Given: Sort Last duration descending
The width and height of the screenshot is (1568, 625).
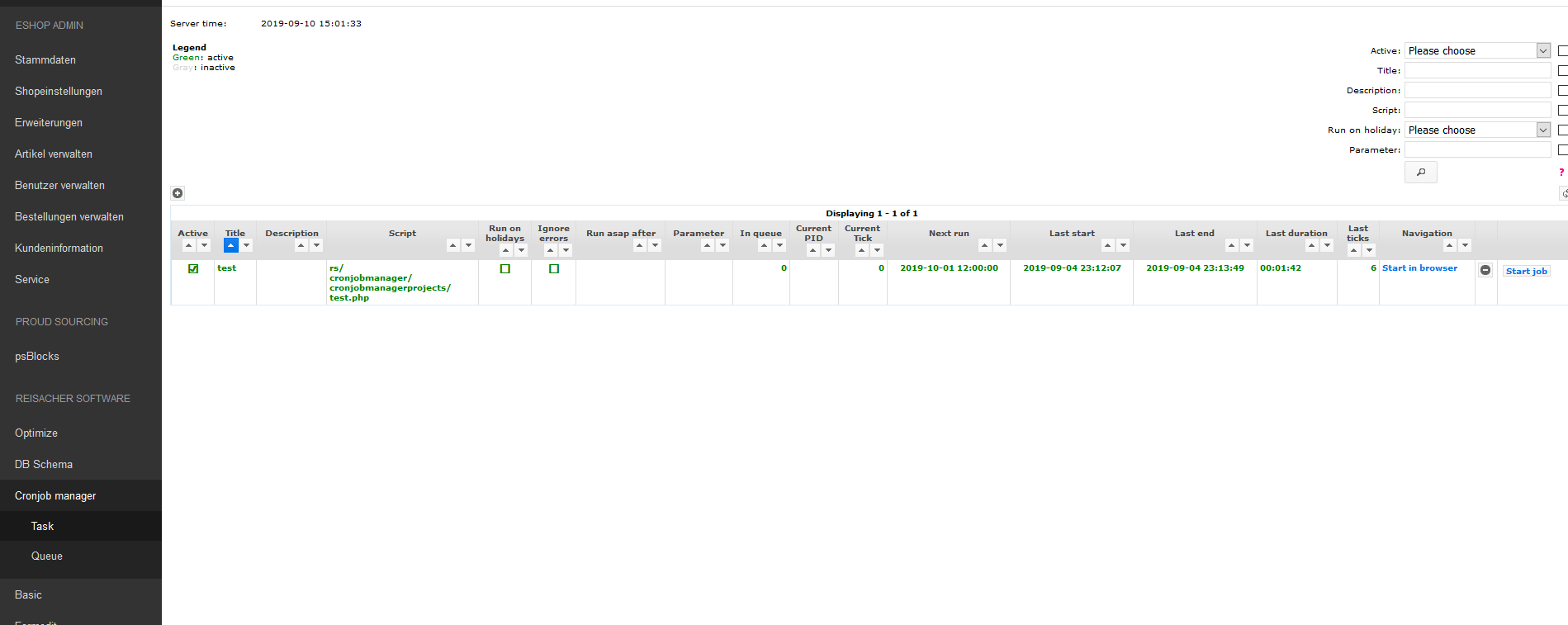Looking at the screenshot, I should click(1327, 245).
